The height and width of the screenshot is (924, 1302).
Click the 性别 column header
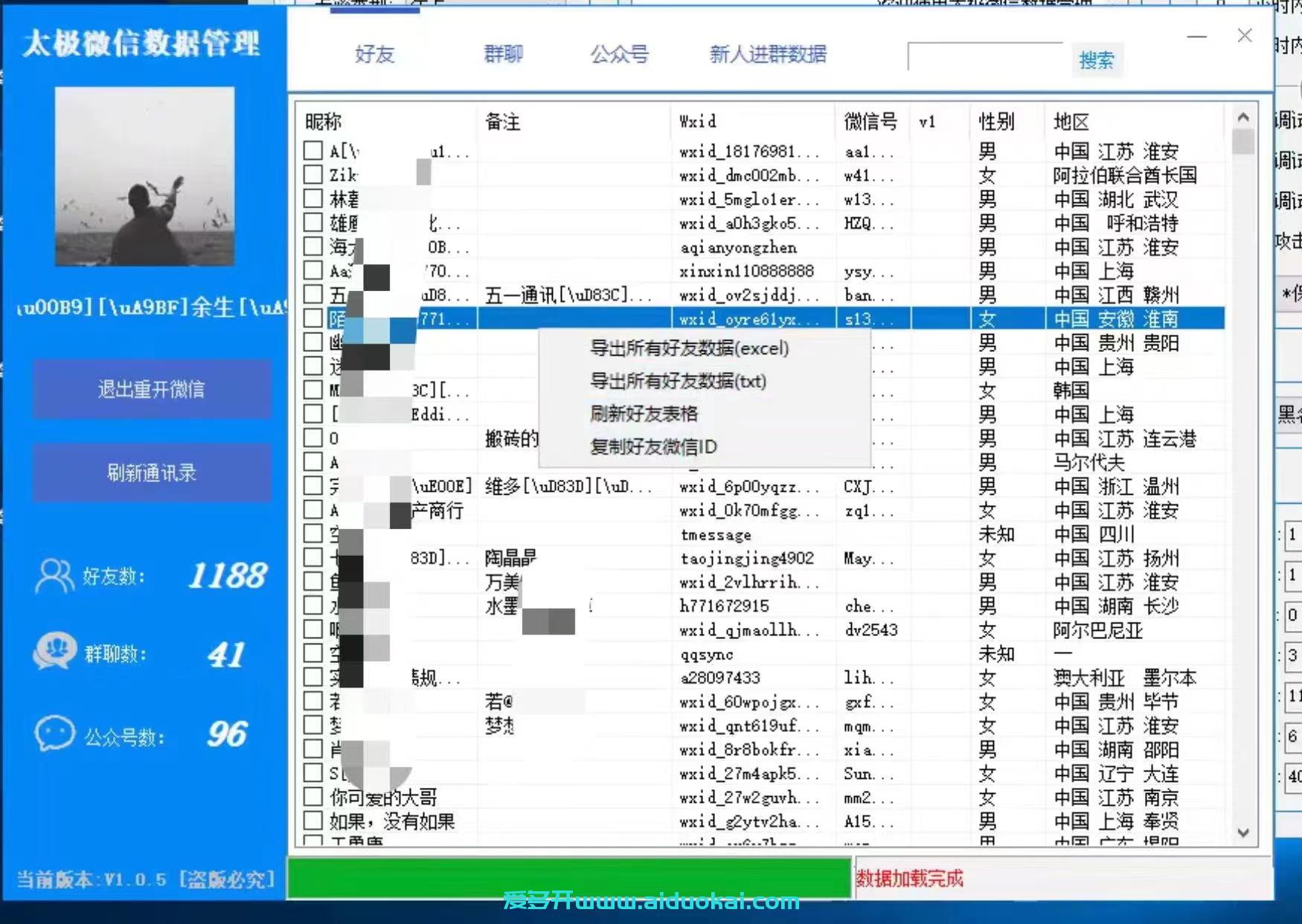pos(996,121)
